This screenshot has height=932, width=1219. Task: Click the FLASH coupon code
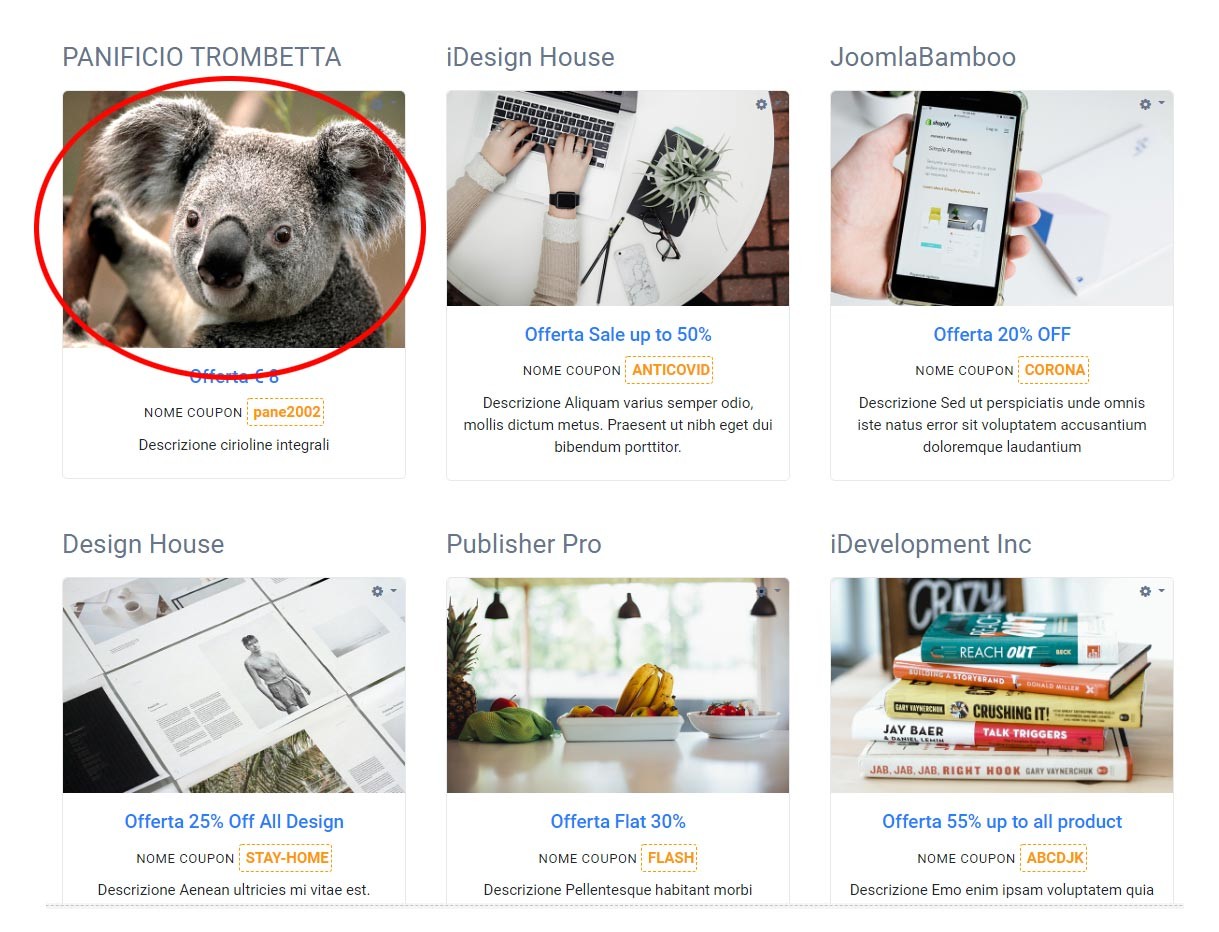pyautogui.click(x=670, y=858)
